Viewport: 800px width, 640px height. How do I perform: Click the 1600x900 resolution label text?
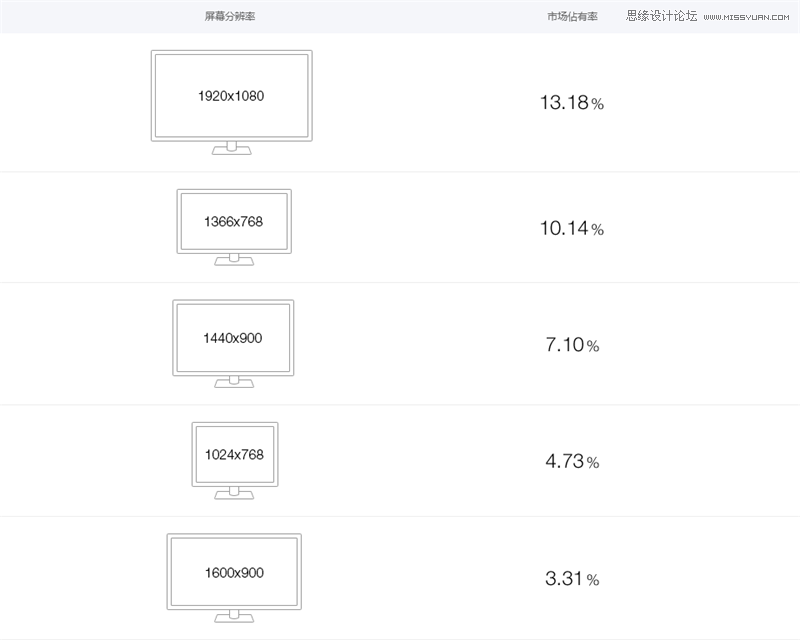tap(234, 573)
